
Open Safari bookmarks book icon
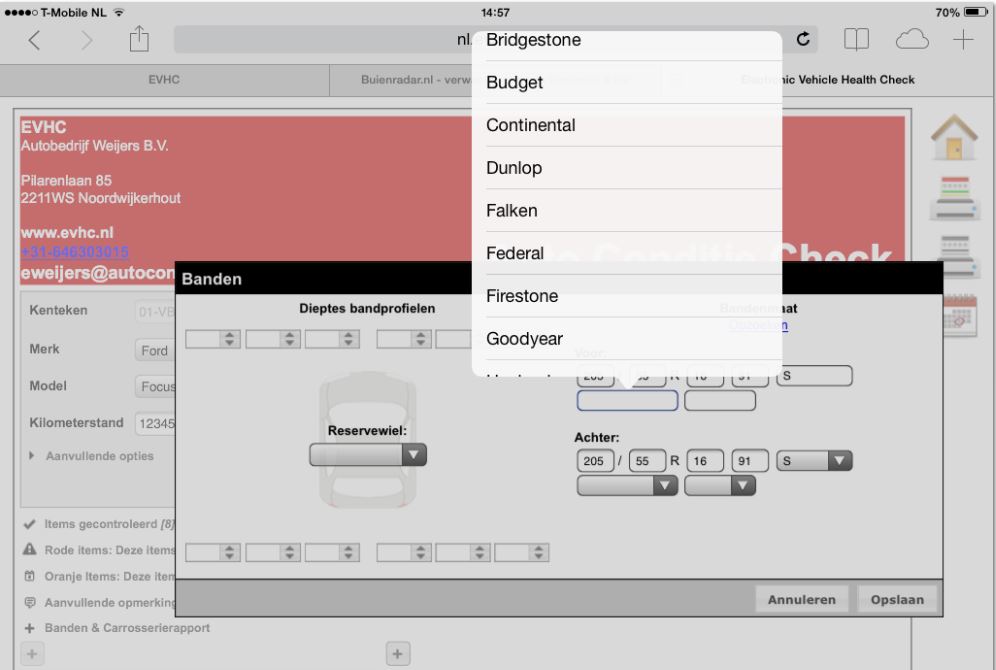coord(856,40)
